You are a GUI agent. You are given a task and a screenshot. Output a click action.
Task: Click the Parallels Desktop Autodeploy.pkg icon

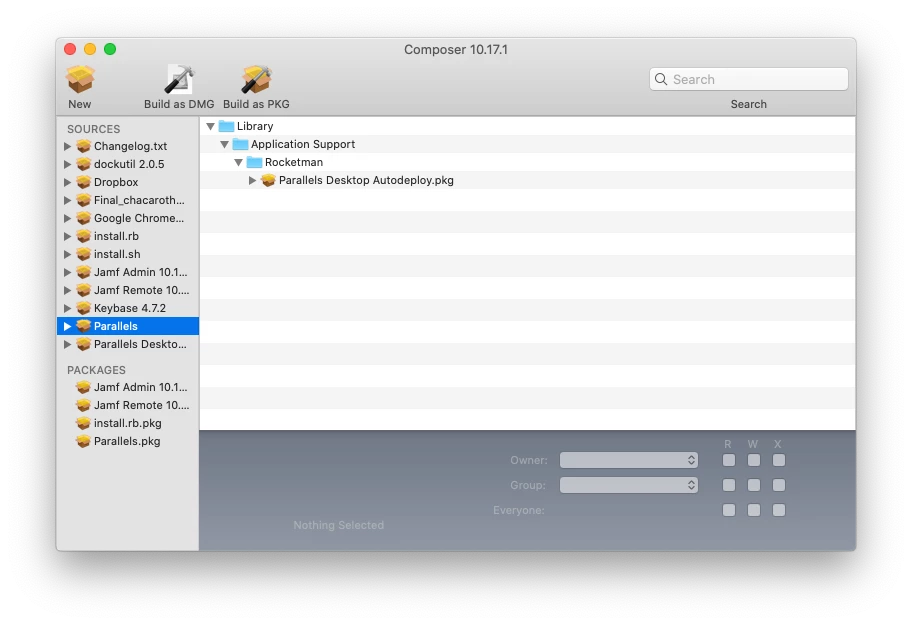268,180
